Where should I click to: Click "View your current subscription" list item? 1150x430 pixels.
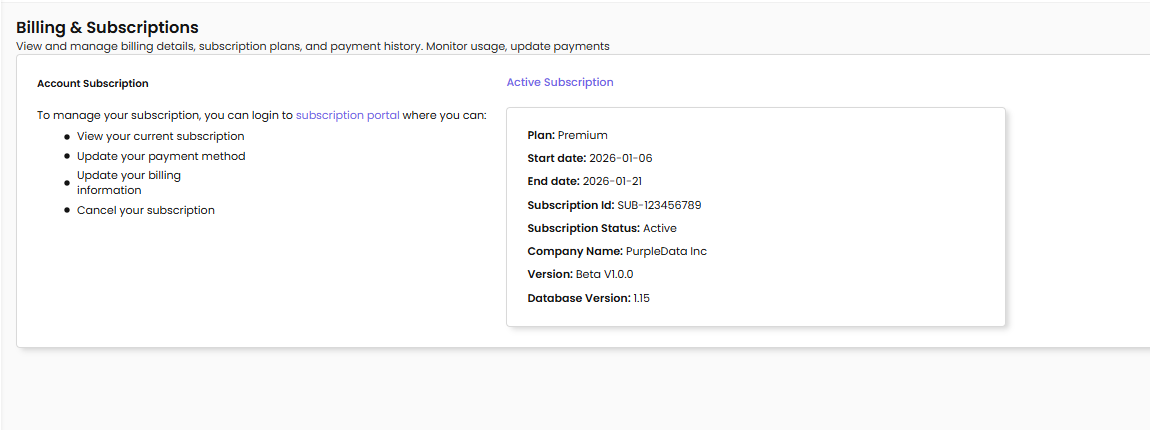pyautogui.click(x=160, y=136)
